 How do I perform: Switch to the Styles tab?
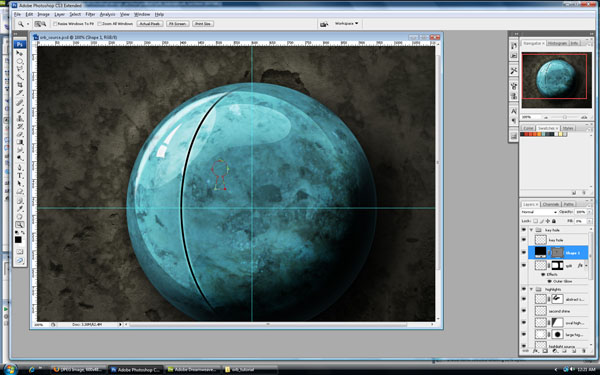tap(568, 128)
